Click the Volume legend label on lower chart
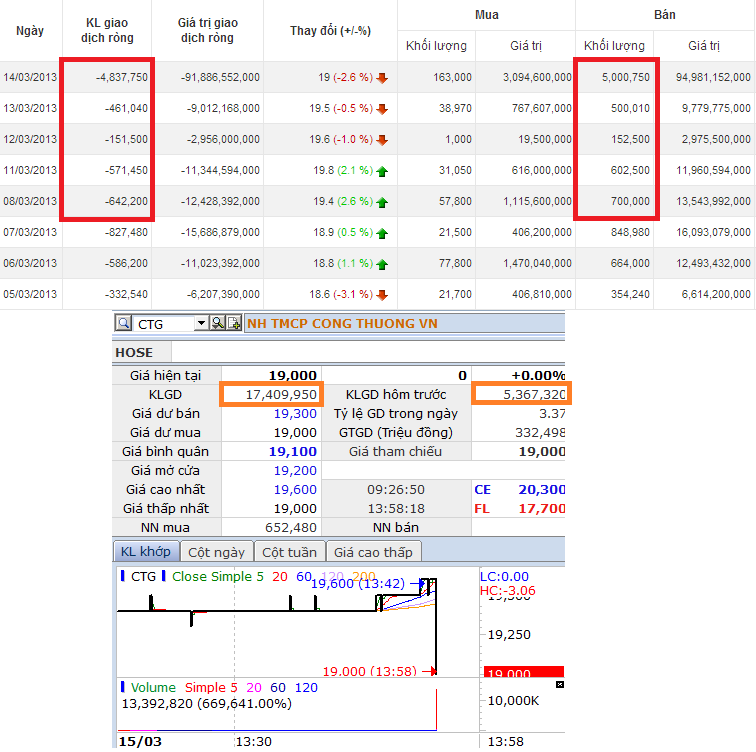 click(x=153, y=687)
